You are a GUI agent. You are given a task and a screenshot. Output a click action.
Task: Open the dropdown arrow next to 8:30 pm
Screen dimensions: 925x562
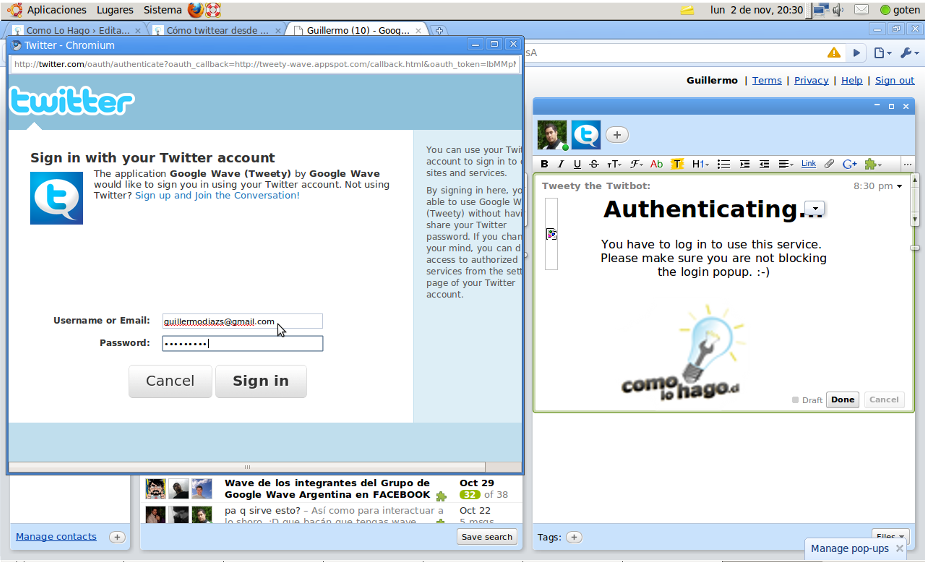(900, 186)
